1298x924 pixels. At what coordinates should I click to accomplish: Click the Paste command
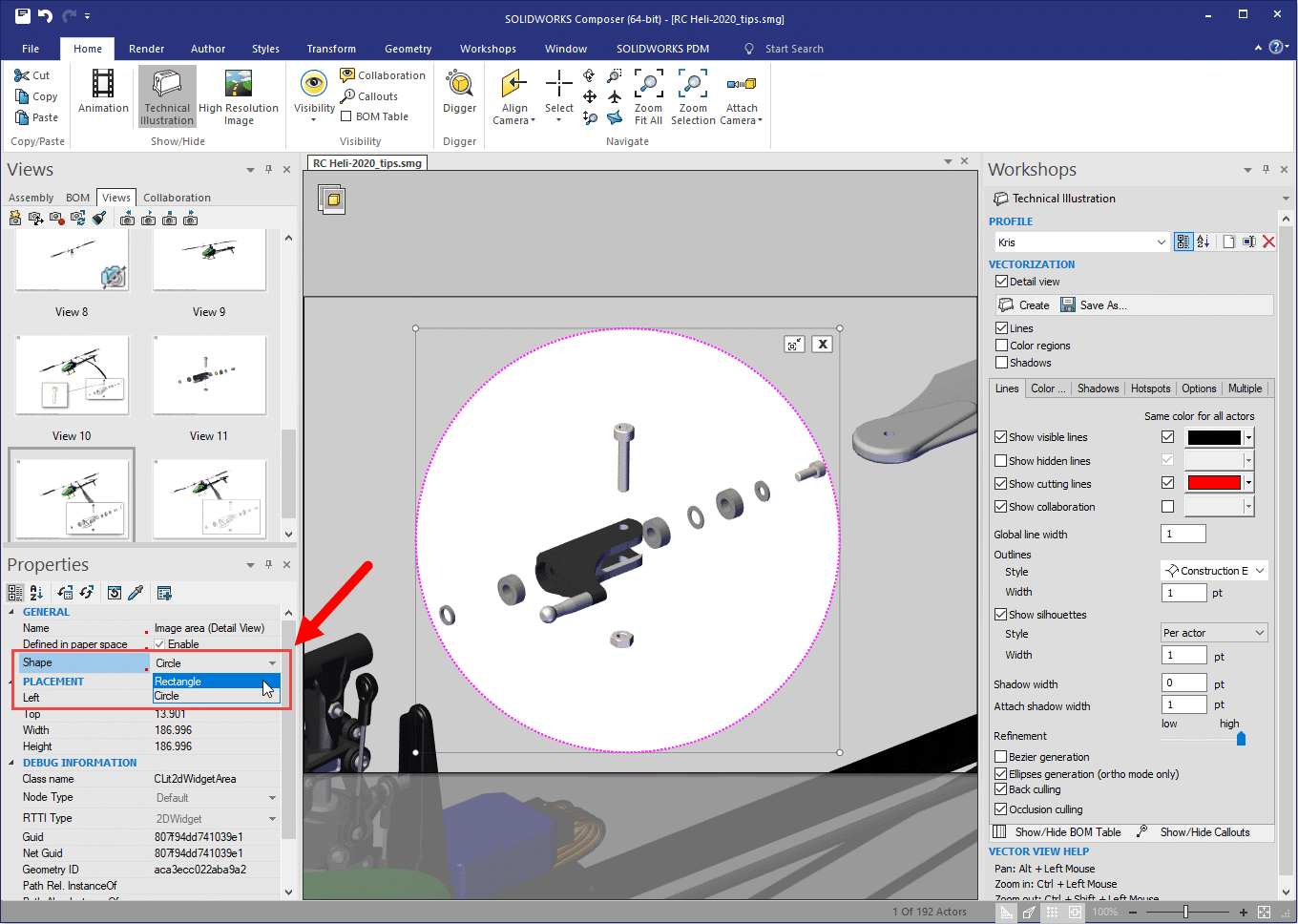pyautogui.click(x=36, y=117)
